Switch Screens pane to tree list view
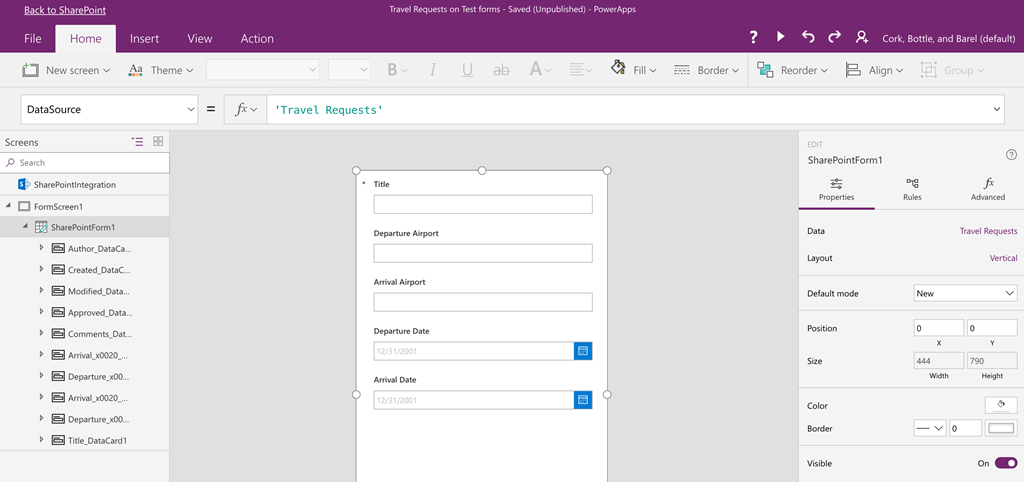This screenshot has height=482, width=1024. point(137,141)
